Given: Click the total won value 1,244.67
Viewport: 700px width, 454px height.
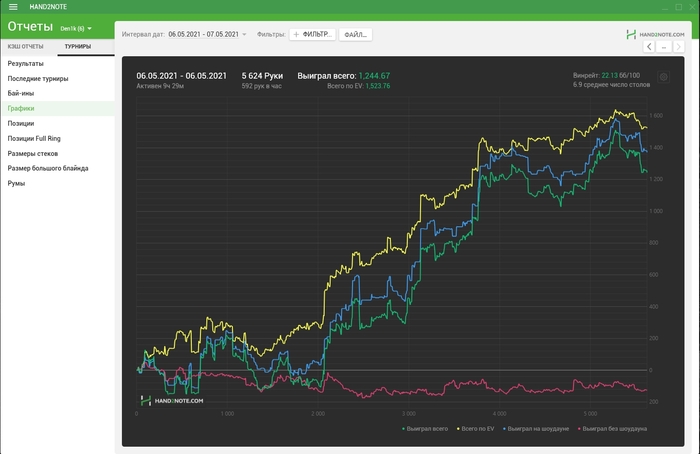Looking at the screenshot, I should [x=374, y=76].
